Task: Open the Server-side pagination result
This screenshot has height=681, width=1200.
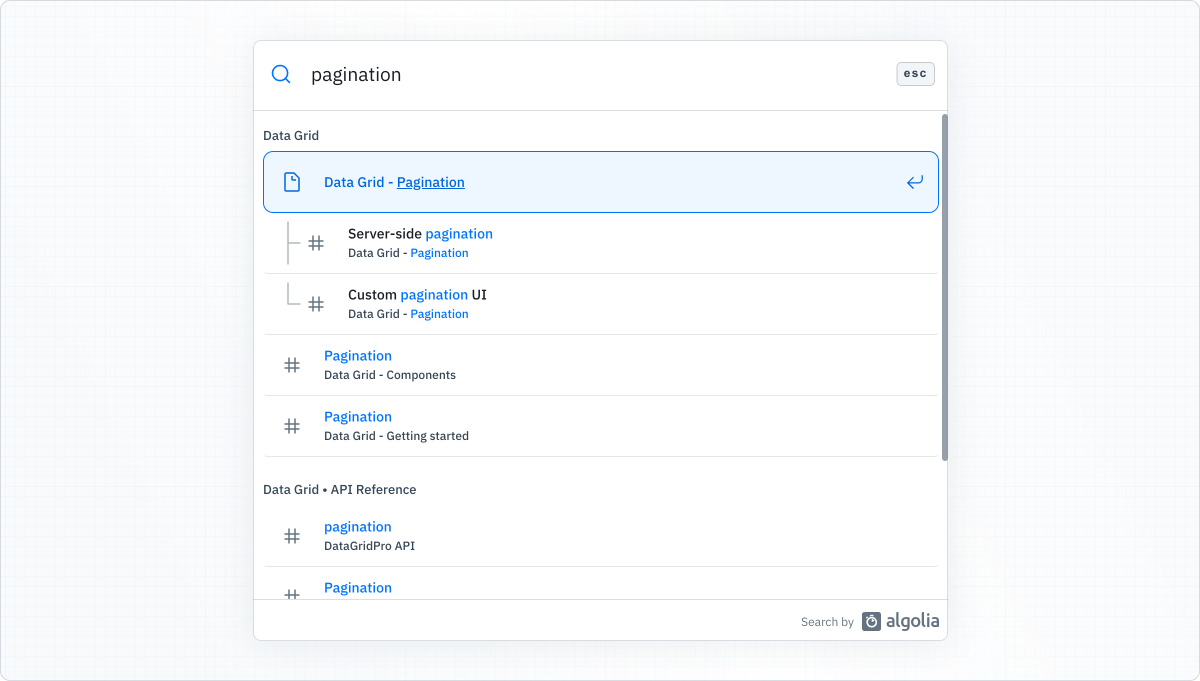Action: pyautogui.click(x=420, y=243)
